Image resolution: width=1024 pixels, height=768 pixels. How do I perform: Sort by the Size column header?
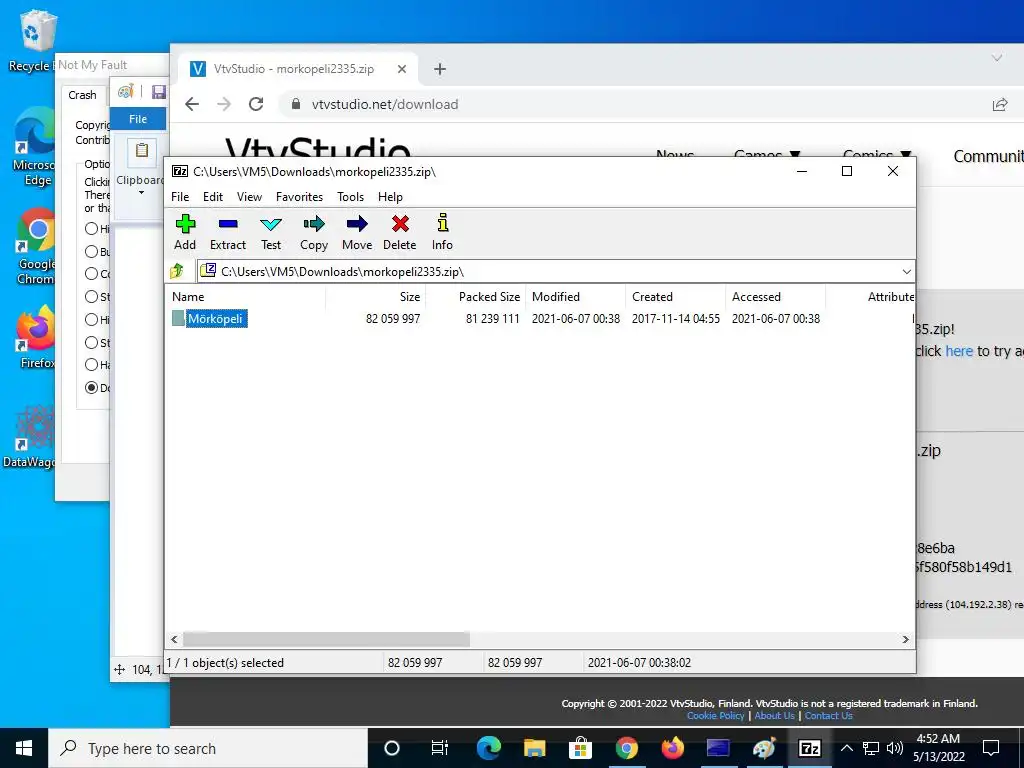click(x=376, y=296)
